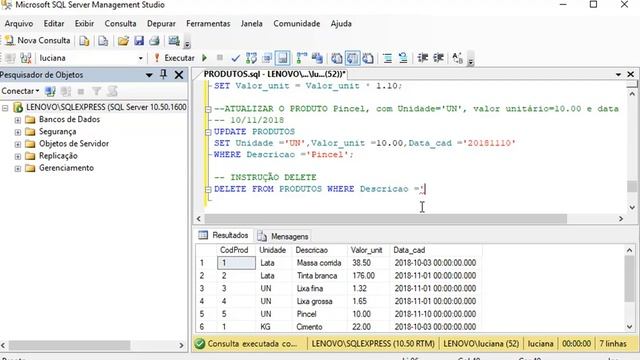Expand the Objetos de Servidor folder
The image size is (640, 360).
pyautogui.click(x=18, y=144)
